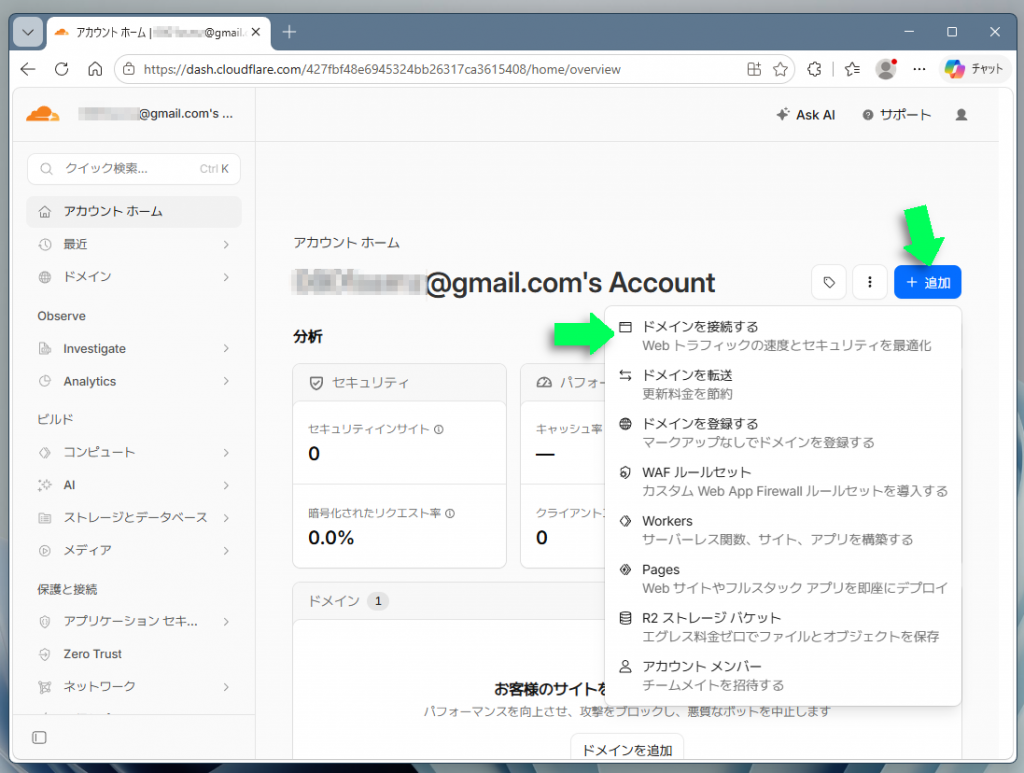
Task: Click the Analytics clock icon in sidebar
Action: (x=44, y=381)
